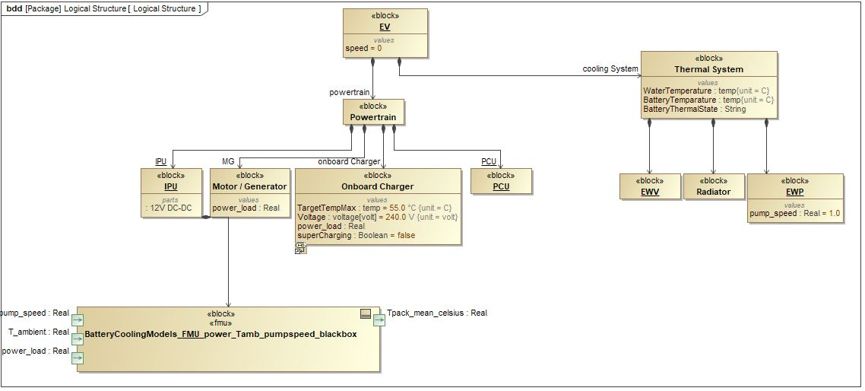865x391 pixels.
Task: Select the bdd Logical Structure diagram header
Action: click(104, 9)
